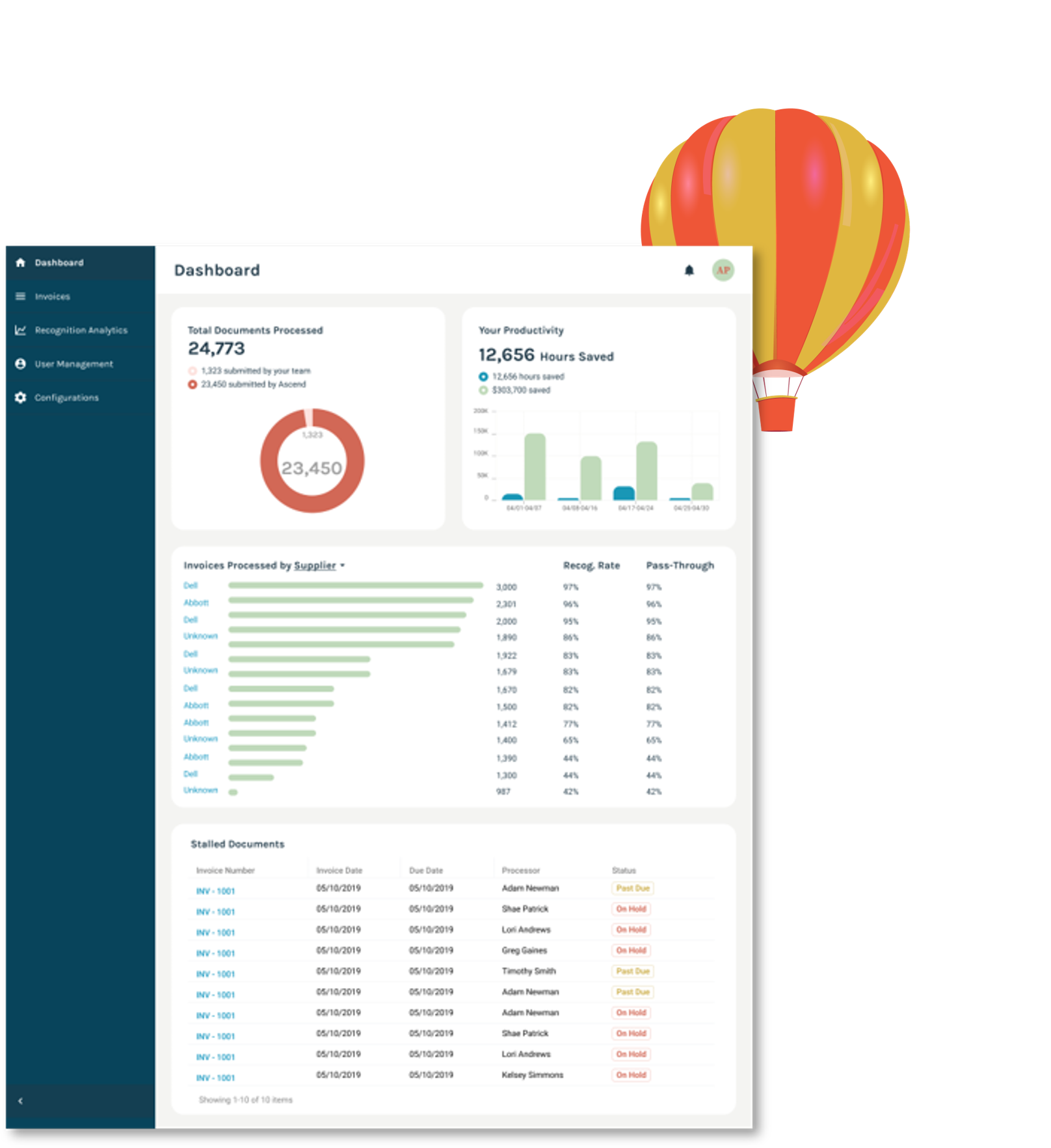Click the Unknown supplier link with 1,890 invoices

[200, 636]
